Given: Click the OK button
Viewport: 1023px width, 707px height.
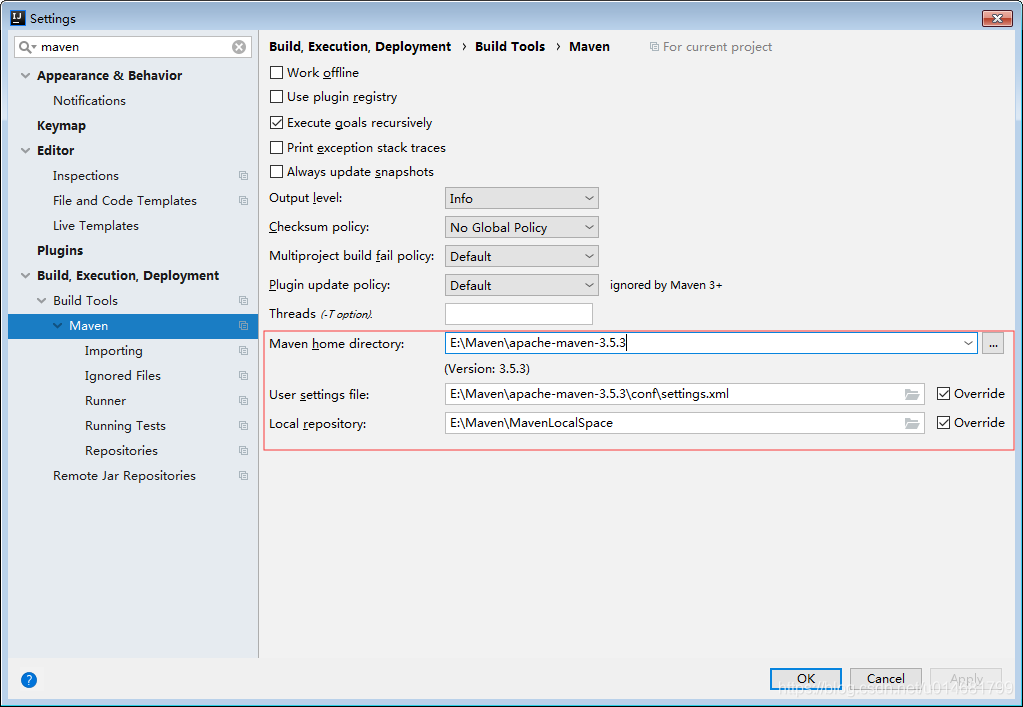Looking at the screenshot, I should click(806, 678).
